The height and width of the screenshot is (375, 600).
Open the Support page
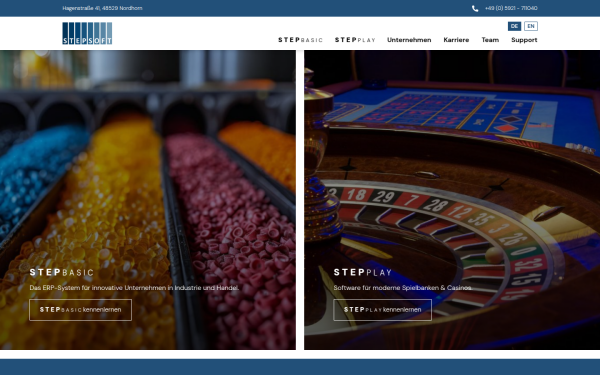click(x=524, y=40)
